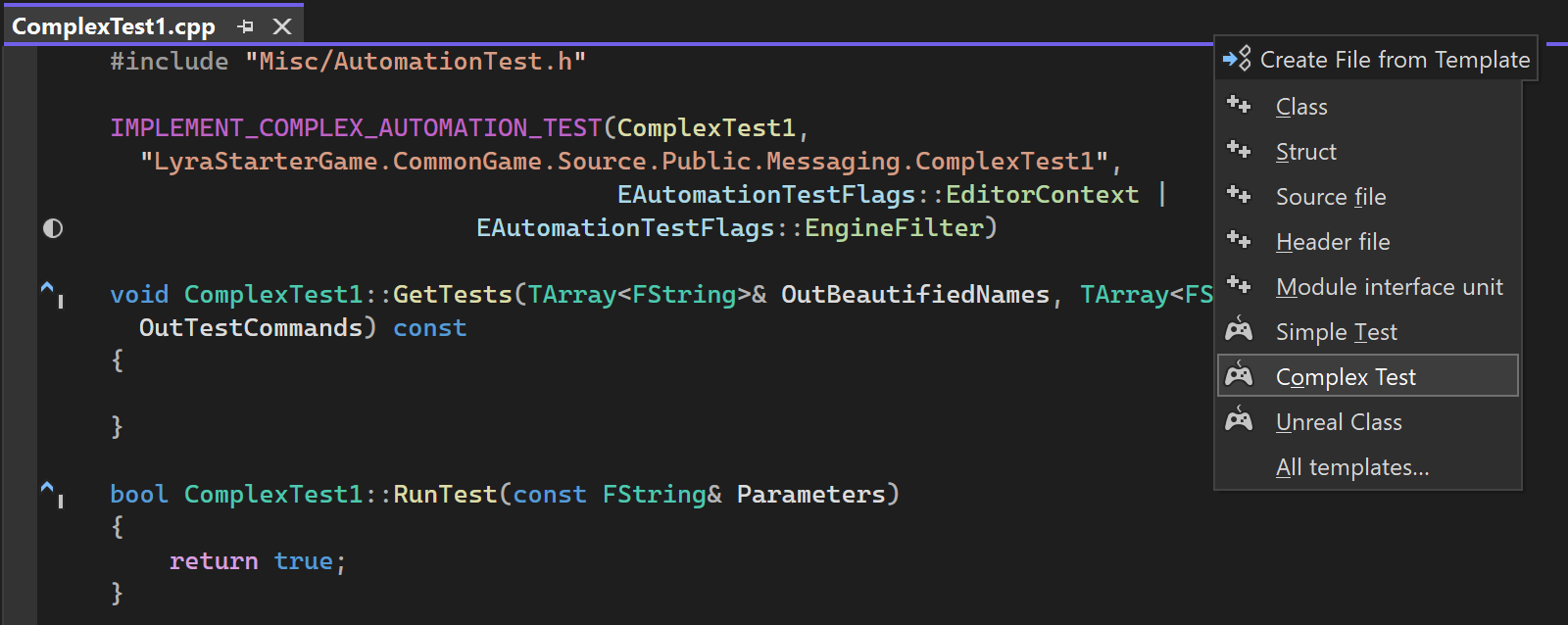Pick the Module interface unit template
The width and height of the screenshot is (1568, 625).
point(1389,287)
